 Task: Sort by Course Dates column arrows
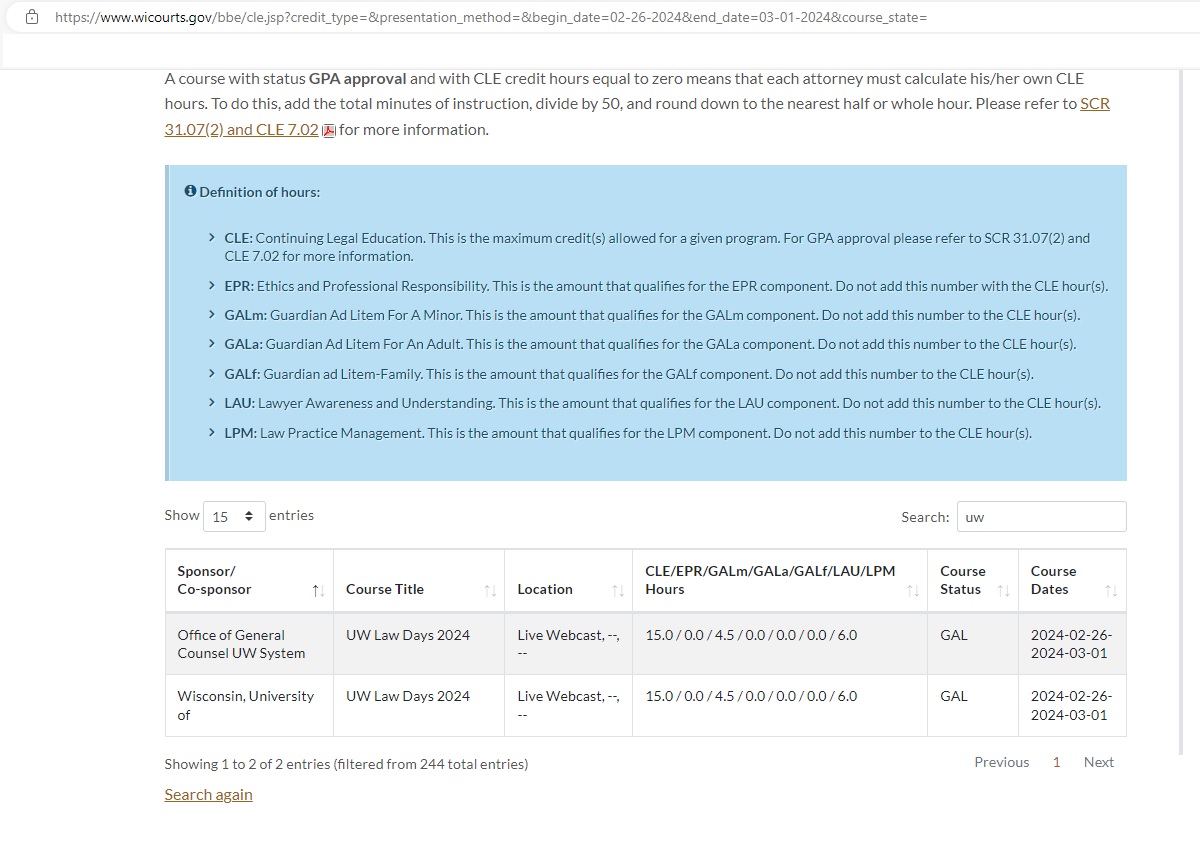coord(1111,591)
